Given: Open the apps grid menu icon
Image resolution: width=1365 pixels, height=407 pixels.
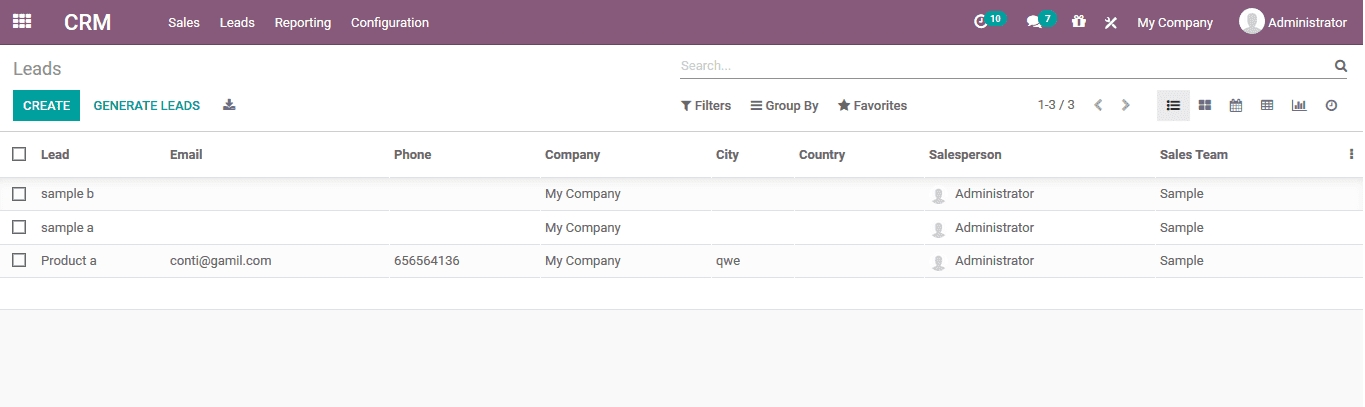Looking at the screenshot, I should (x=21, y=21).
